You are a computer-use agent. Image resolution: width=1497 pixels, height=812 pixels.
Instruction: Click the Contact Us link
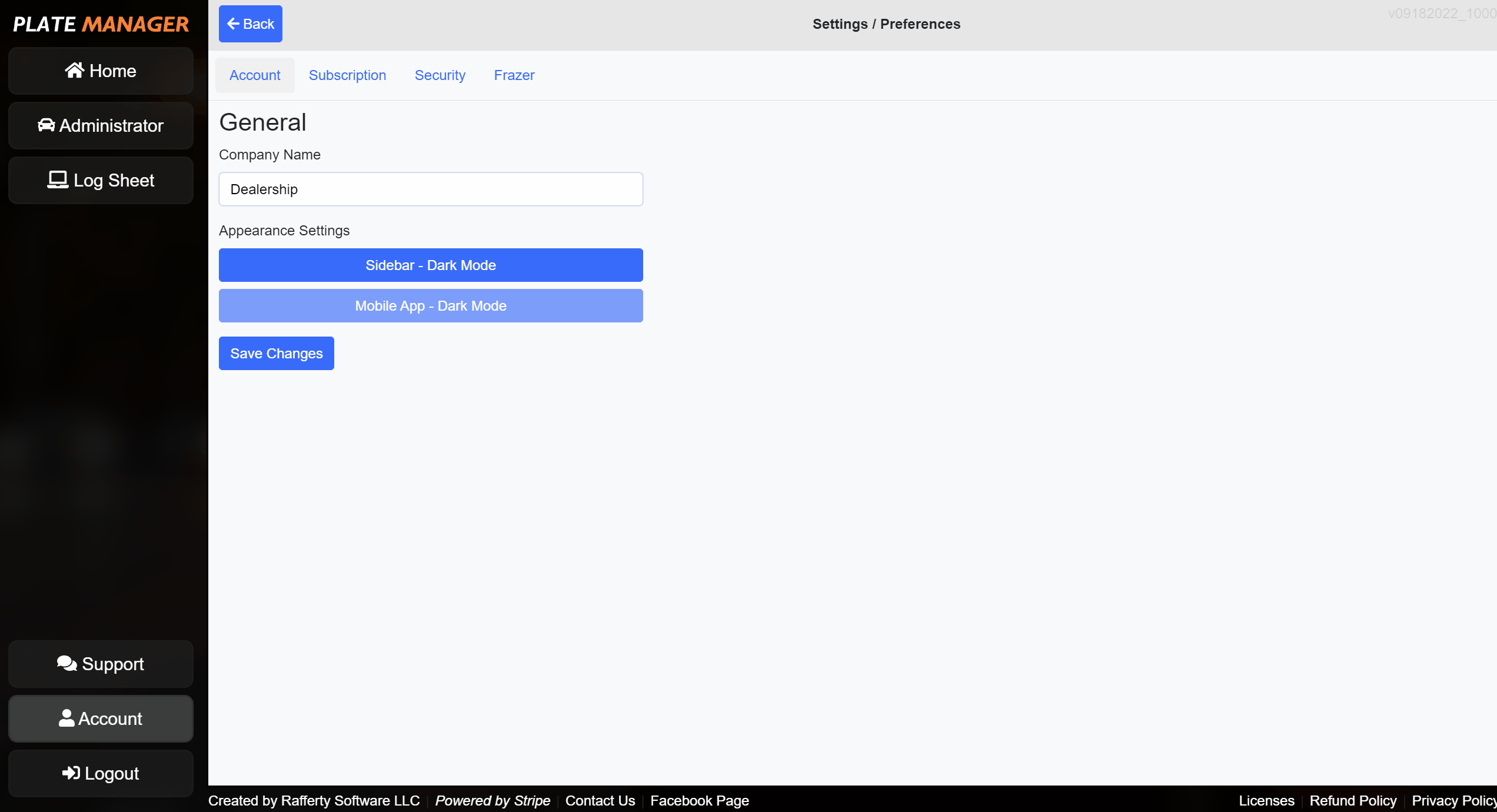600,800
